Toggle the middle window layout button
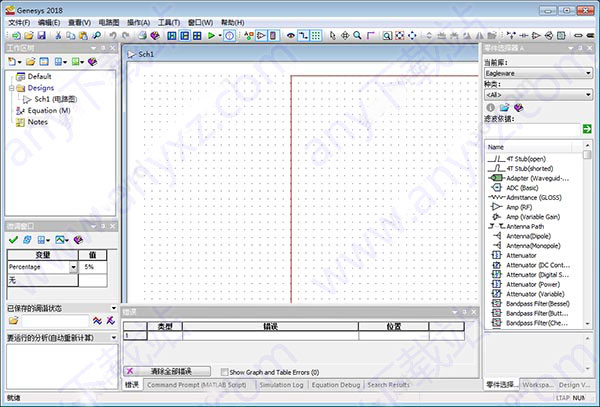 click(x=184, y=36)
